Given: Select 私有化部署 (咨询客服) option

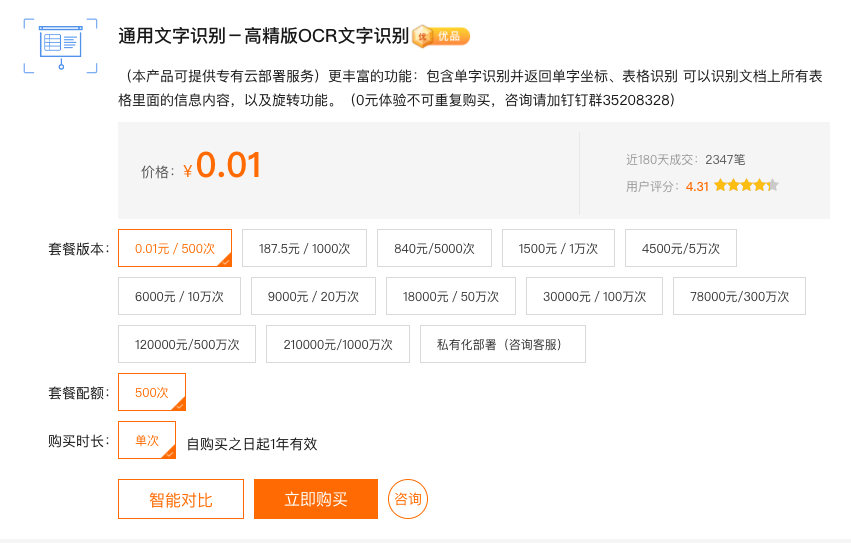Looking at the screenshot, I should (x=502, y=344).
